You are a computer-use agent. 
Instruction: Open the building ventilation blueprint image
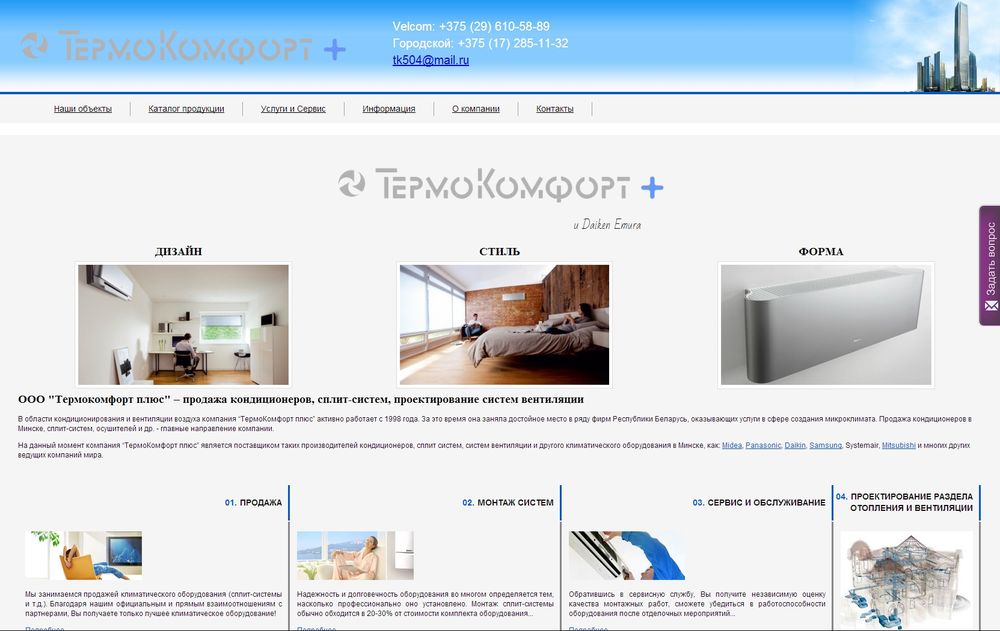[906, 580]
